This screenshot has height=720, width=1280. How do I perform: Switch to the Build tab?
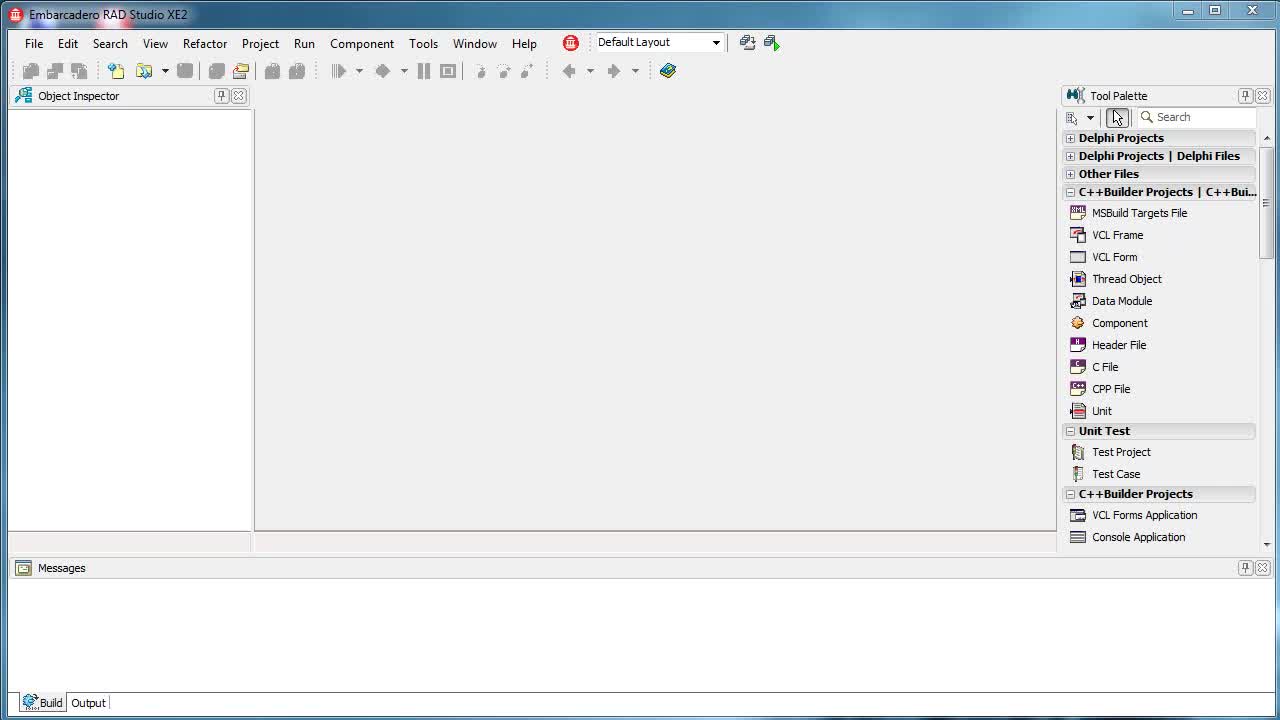(42, 703)
